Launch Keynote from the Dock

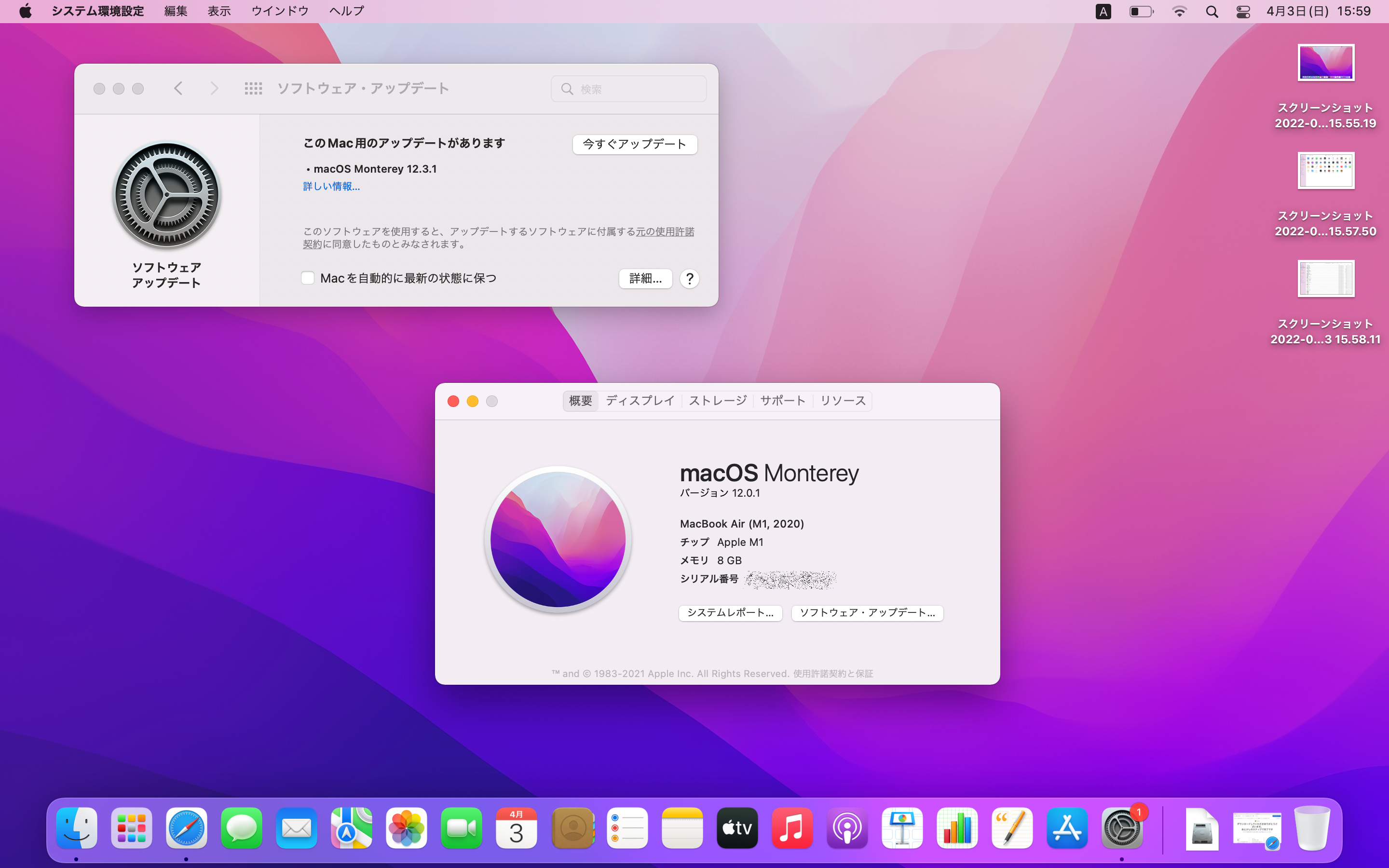[902, 828]
